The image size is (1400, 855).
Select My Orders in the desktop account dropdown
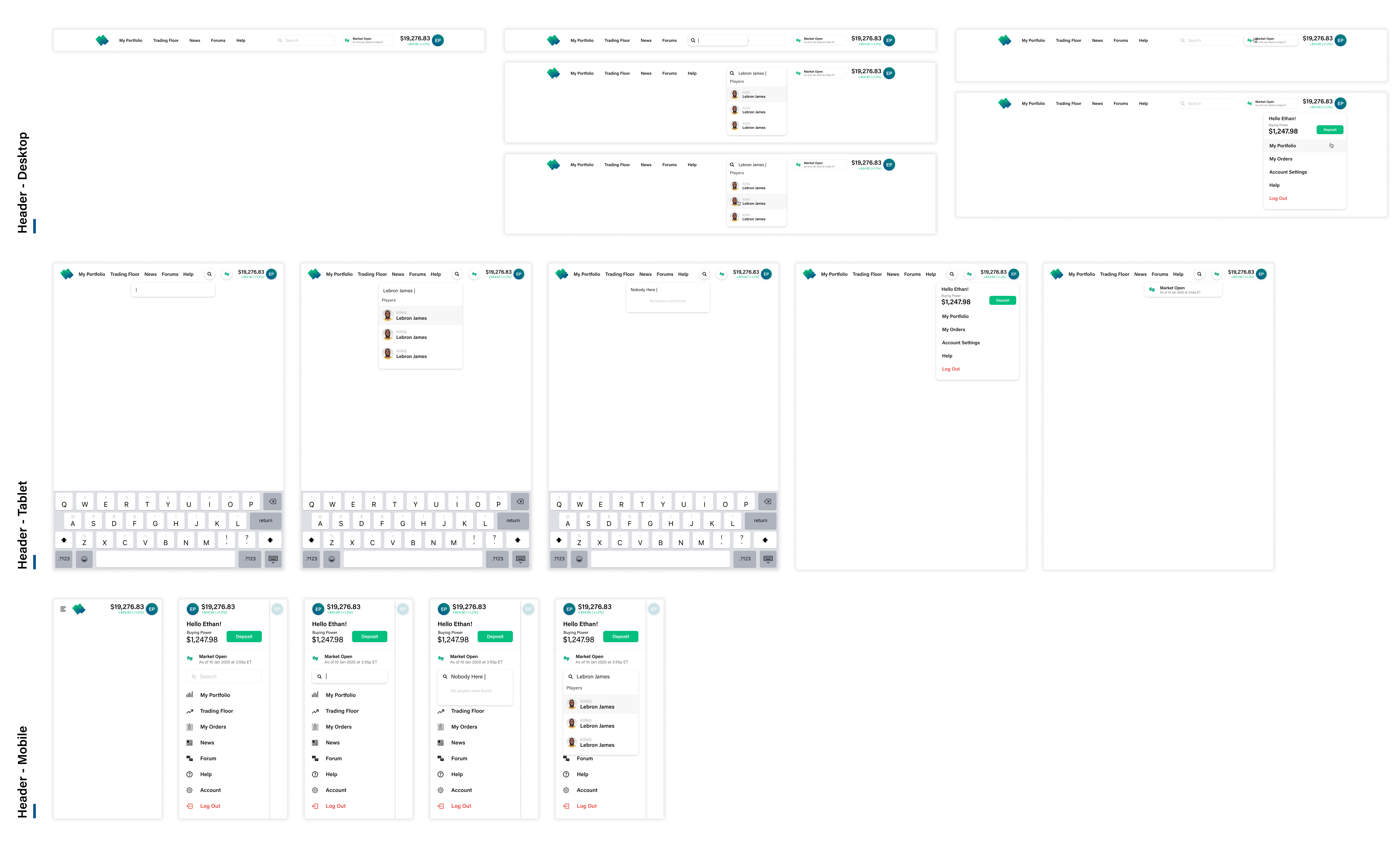[x=1281, y=159]
